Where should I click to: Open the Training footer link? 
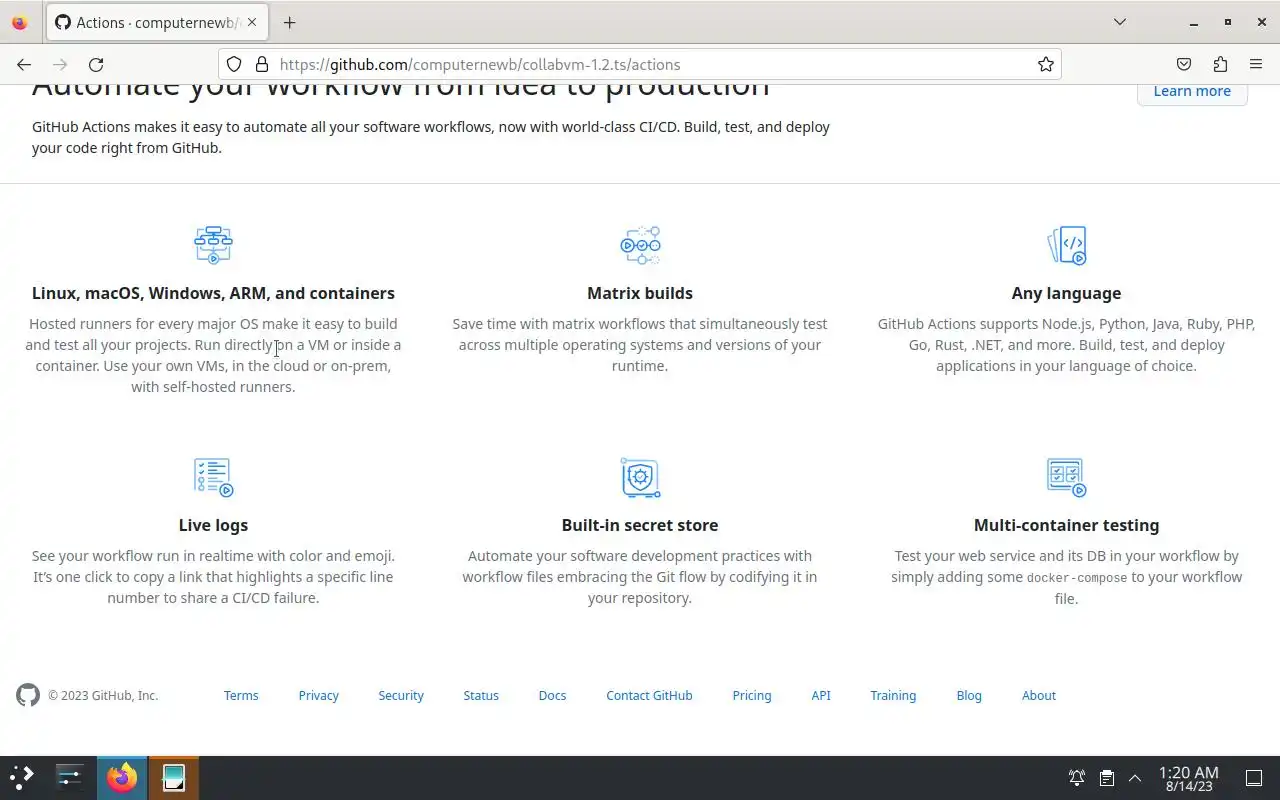click(893, 695)
